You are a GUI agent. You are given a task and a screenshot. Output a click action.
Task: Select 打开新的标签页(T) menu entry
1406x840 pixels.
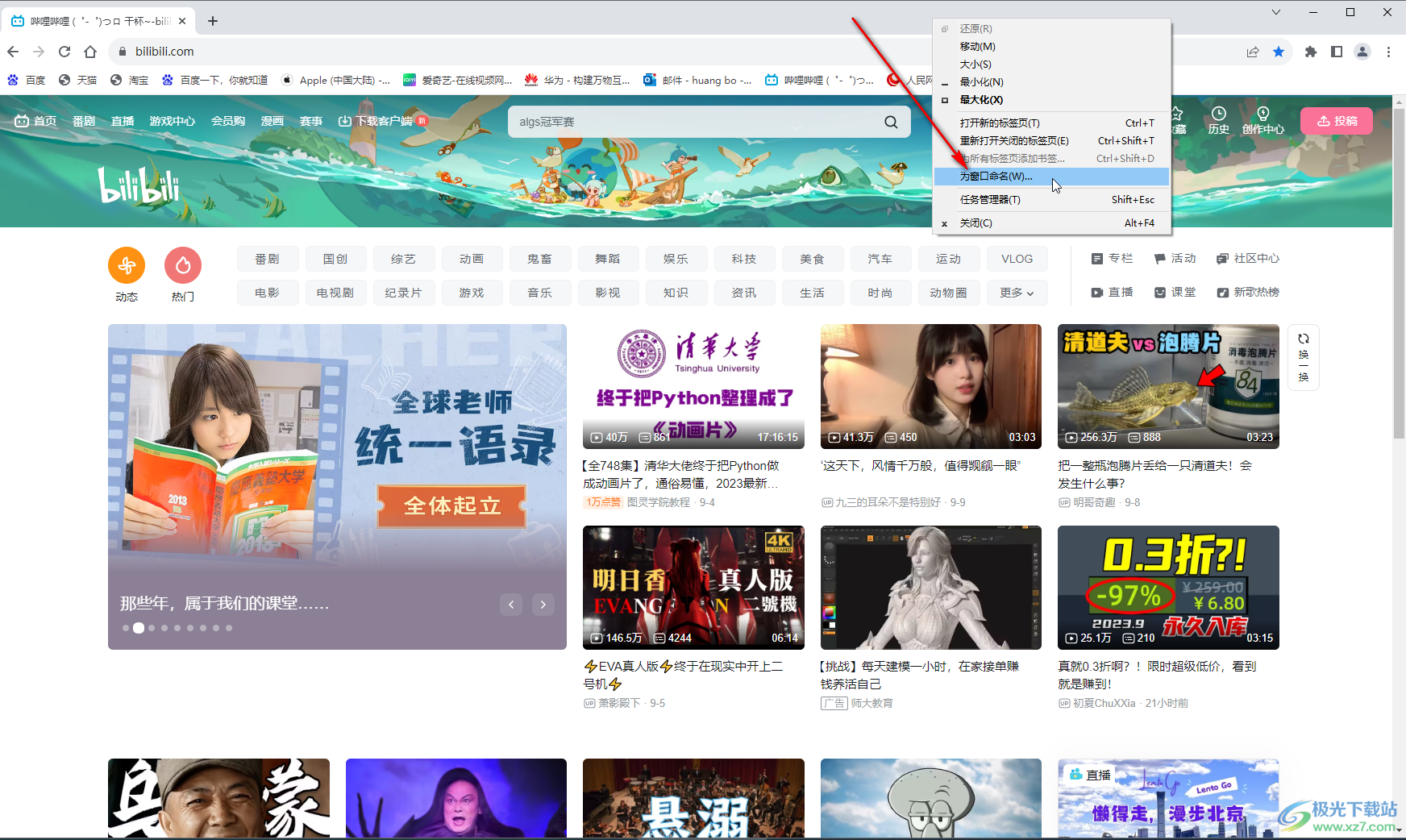pyautogui.click(x=1051, y=123)
